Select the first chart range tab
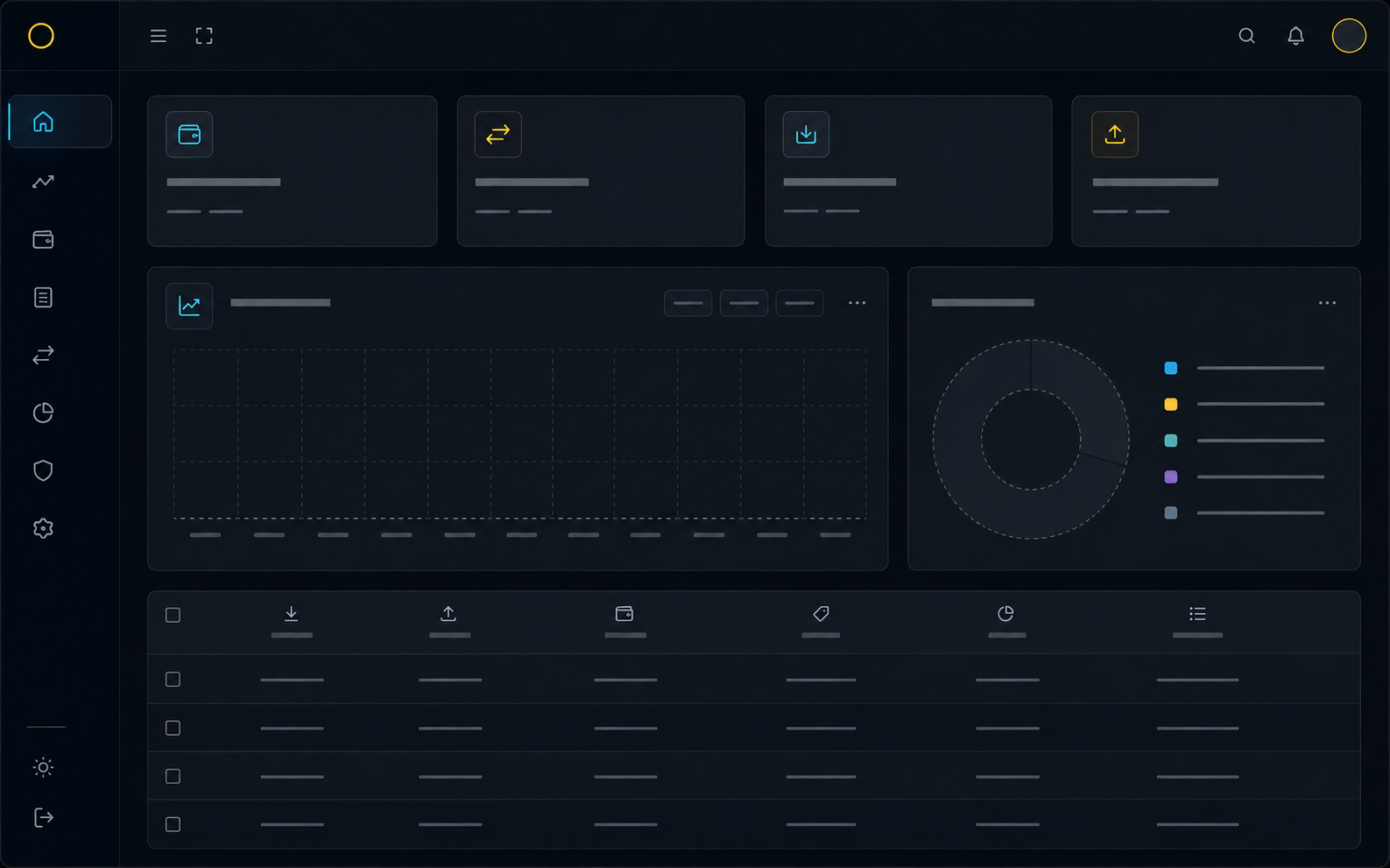The image size is (1390, 868). coord(688,303)
